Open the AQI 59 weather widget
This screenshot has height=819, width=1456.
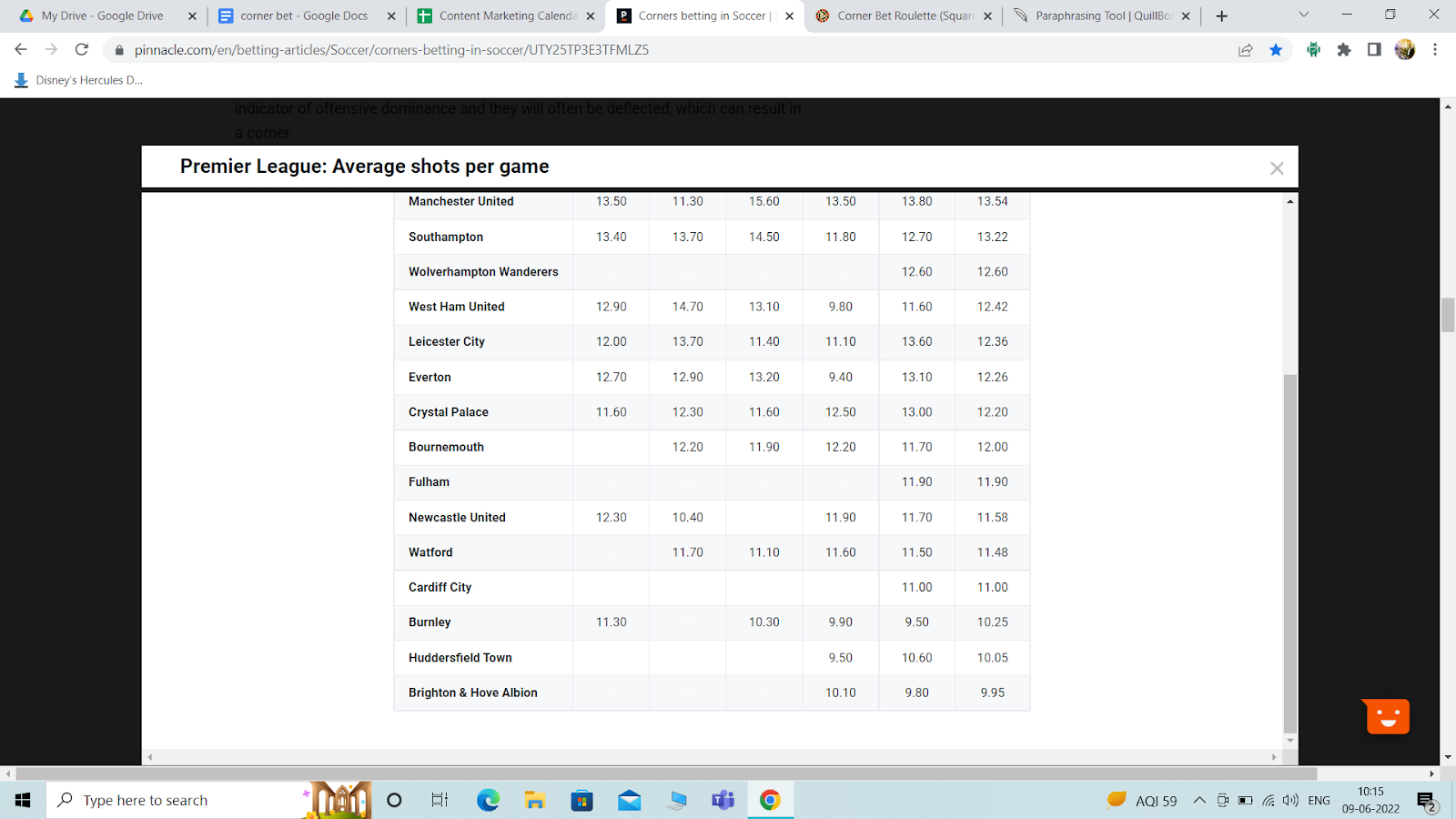pyautogui.click(x=1142, y=800)
